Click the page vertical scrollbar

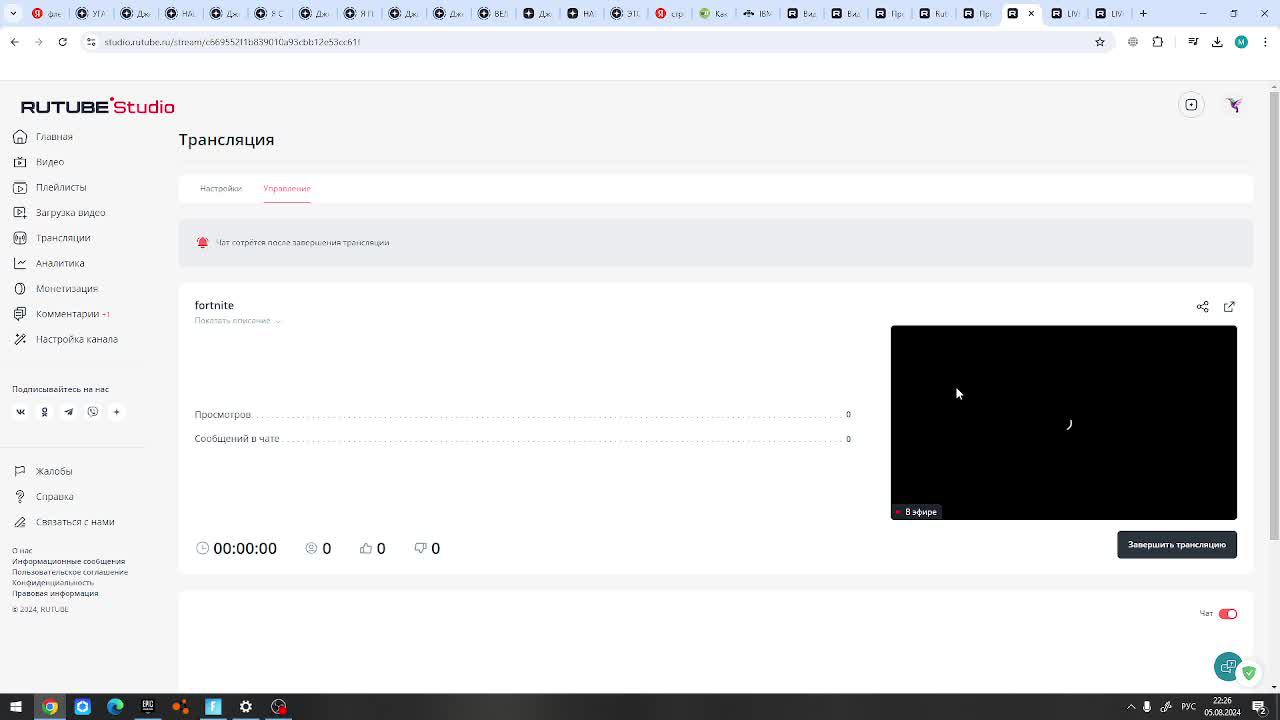pos(1274,315)
